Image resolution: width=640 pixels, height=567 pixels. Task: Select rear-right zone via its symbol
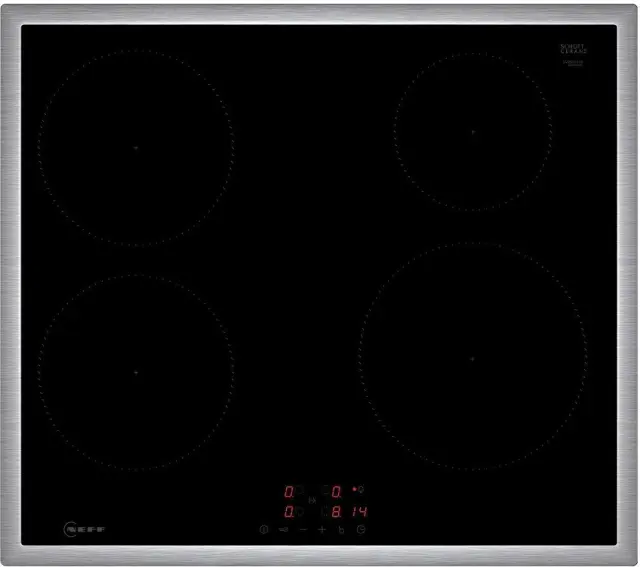pos(324,490)
